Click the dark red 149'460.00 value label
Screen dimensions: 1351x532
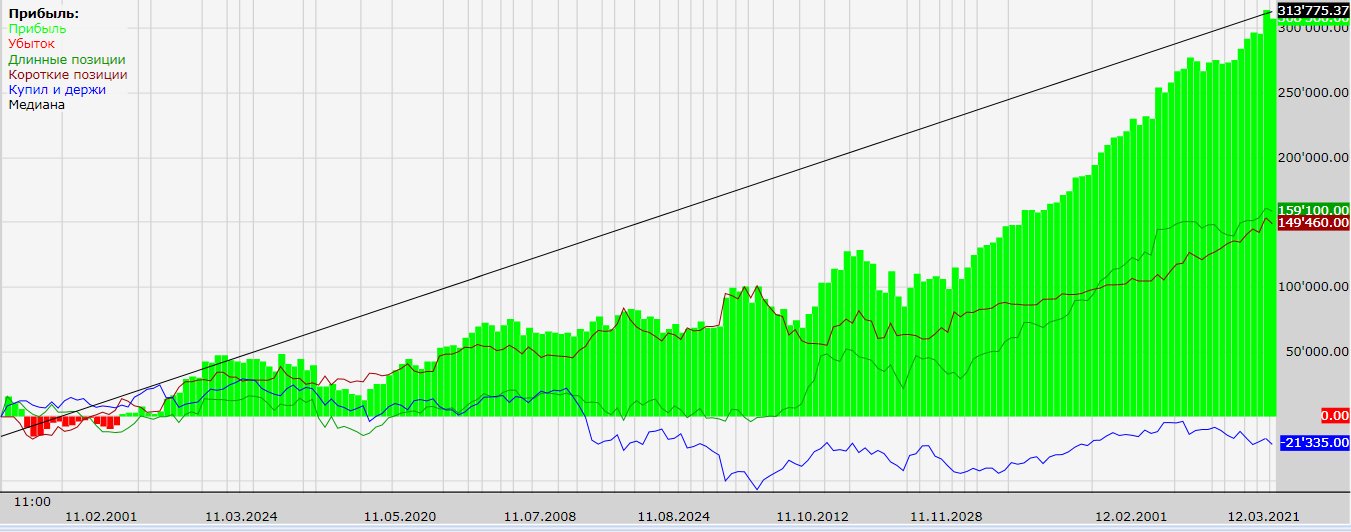pyautogui.click(x=1313, y=223)
